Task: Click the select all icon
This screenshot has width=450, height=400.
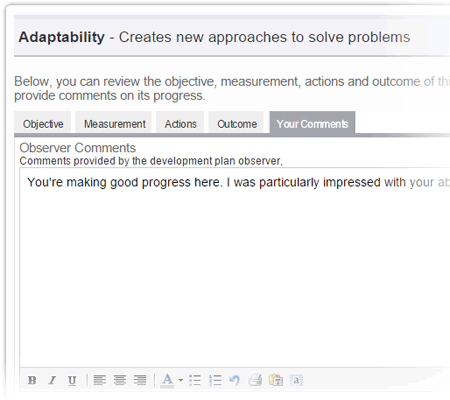Action: [x=296, y=380]
